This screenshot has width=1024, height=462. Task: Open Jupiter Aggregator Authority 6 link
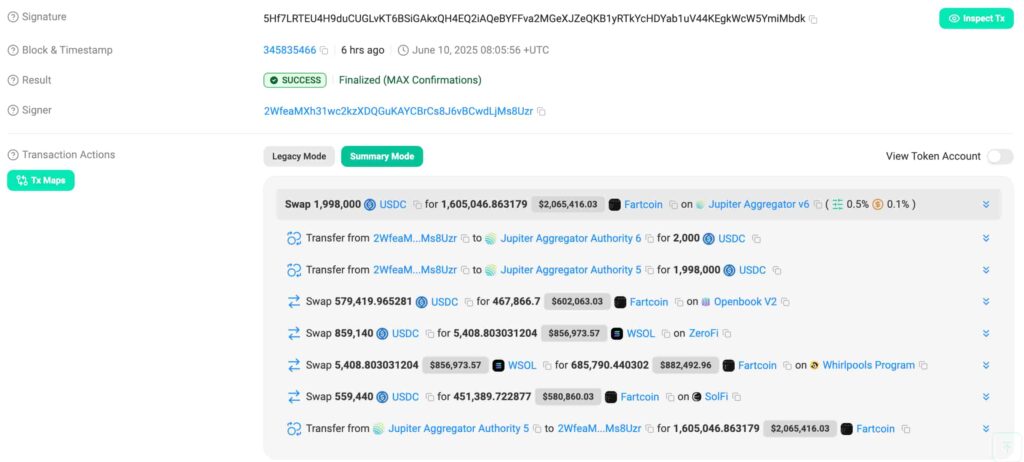pos(571,239)
